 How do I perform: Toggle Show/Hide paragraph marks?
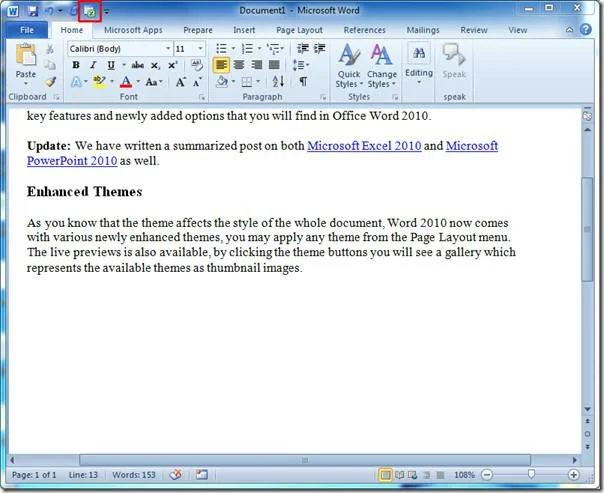tap(304, 82)
